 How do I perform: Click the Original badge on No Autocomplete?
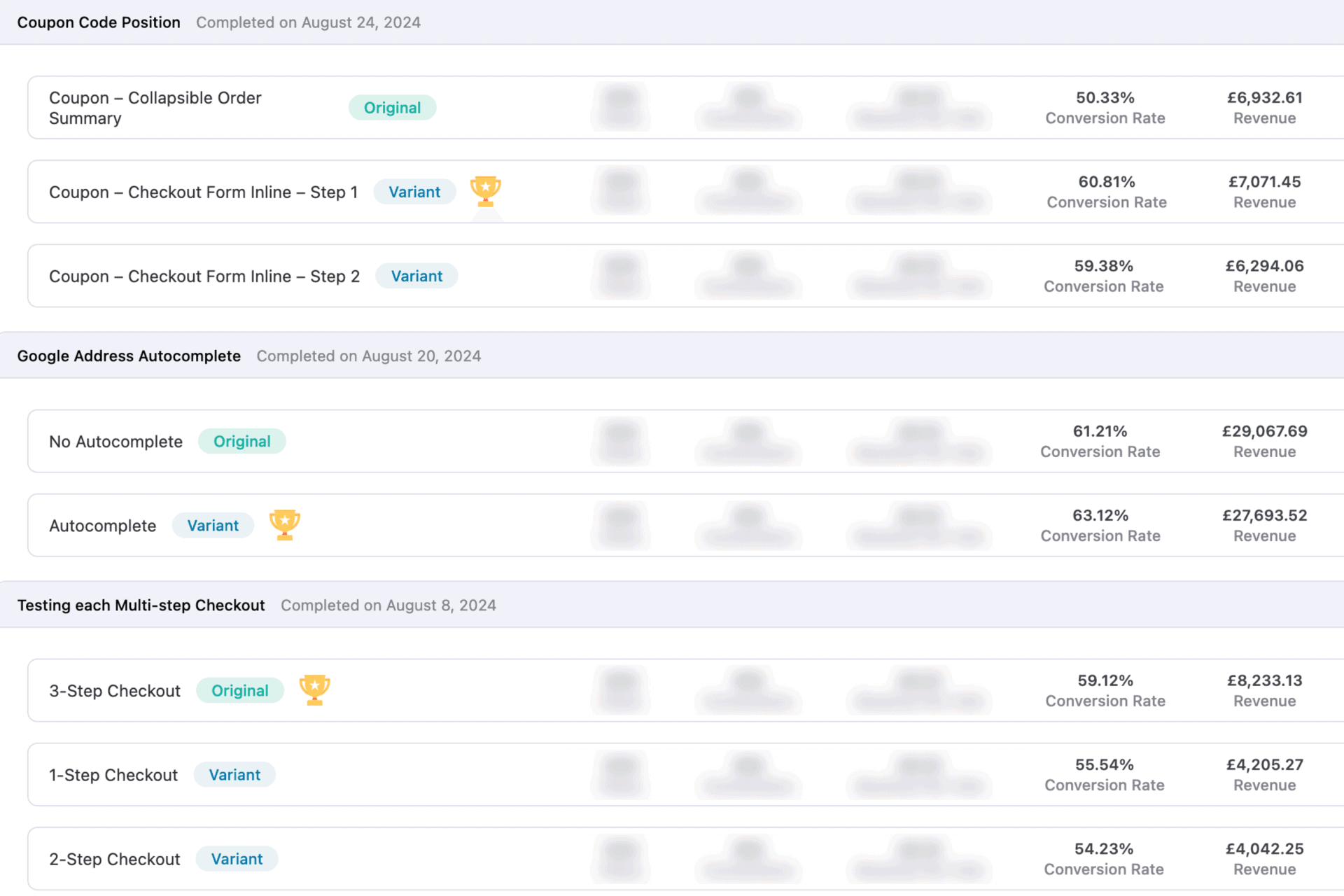click(x=242, y=441)
